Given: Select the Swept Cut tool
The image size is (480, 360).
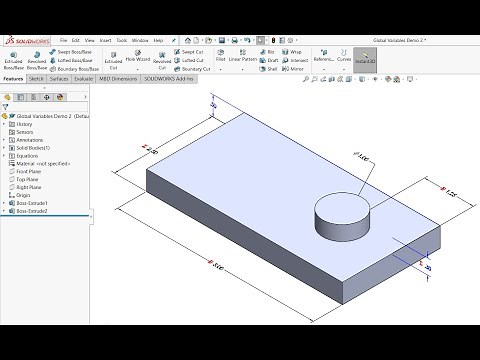Looking at the screenshot, I should coord(188,52).
